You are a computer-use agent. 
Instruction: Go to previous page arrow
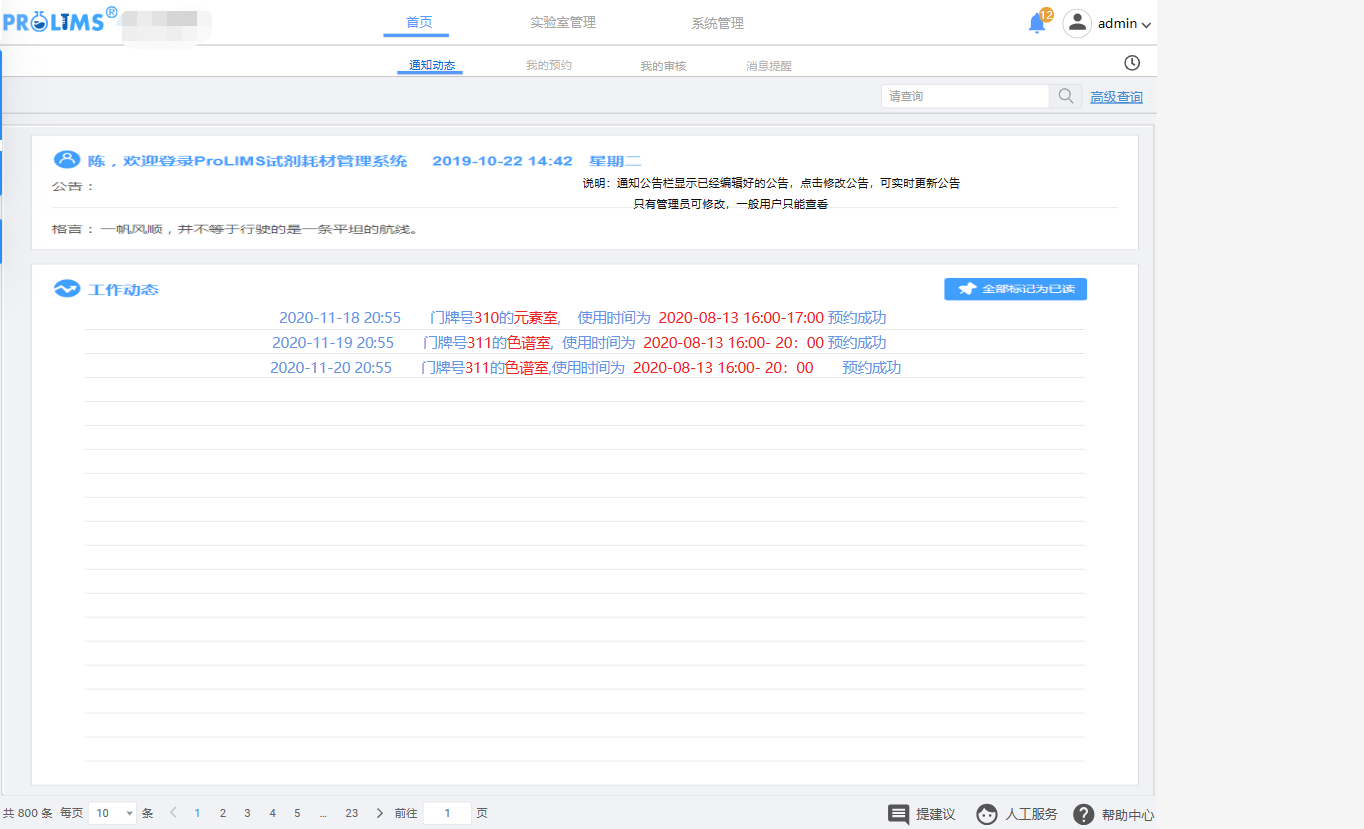click(173, 813)
